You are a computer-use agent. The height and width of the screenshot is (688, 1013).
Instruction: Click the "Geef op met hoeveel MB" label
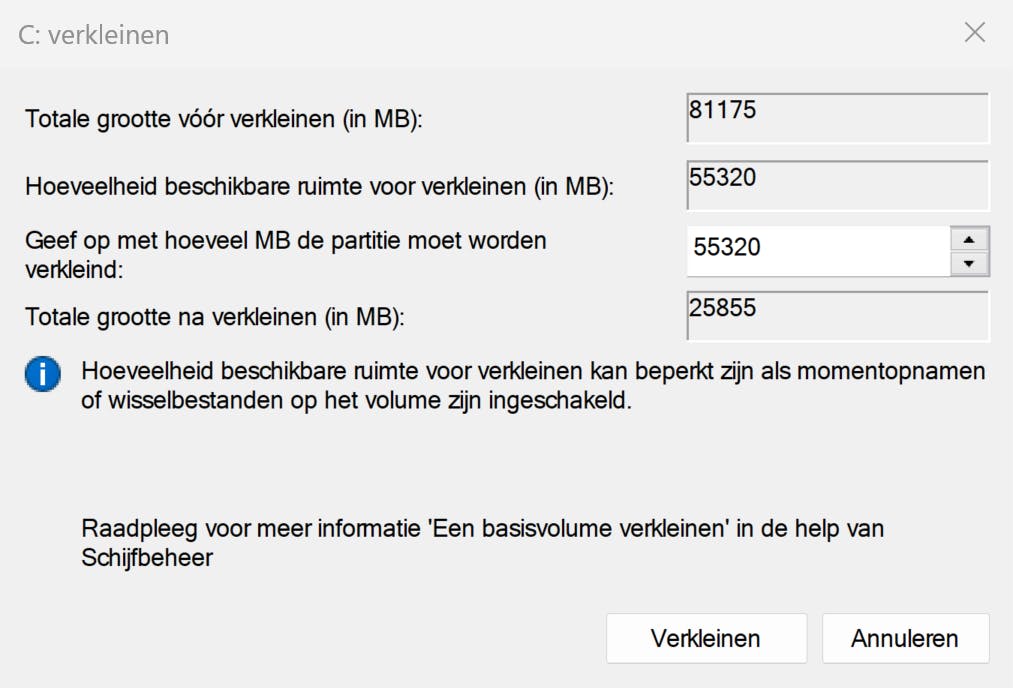[x=285, y=241]
